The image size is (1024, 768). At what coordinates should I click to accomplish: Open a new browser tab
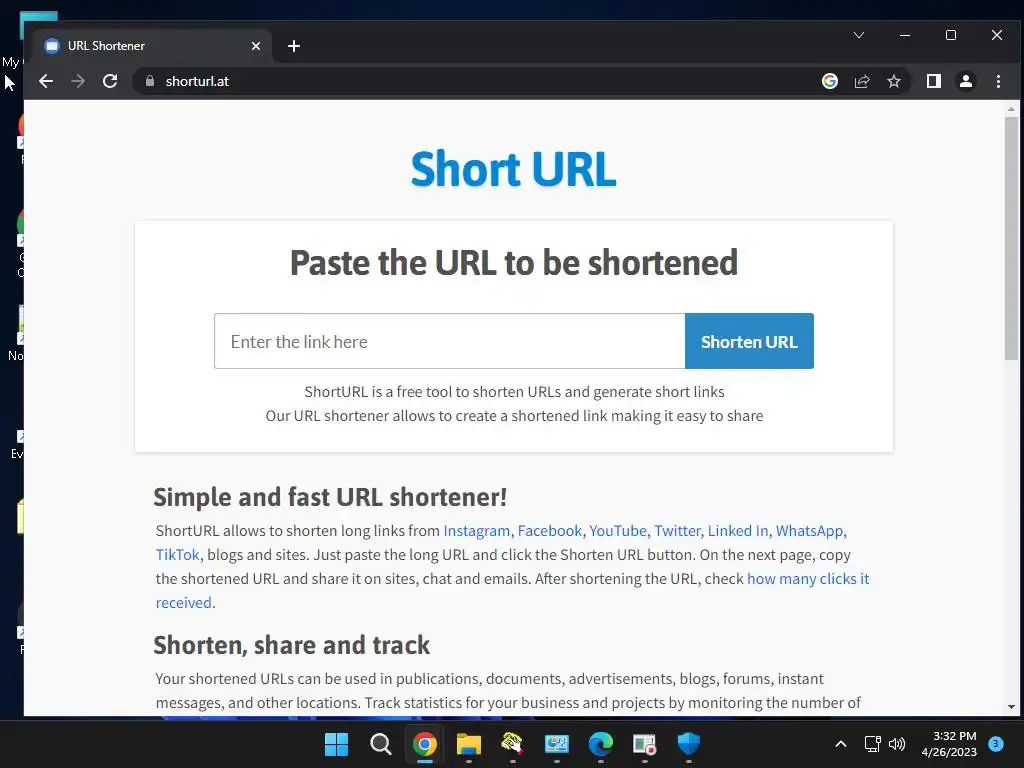click(294, 46)
